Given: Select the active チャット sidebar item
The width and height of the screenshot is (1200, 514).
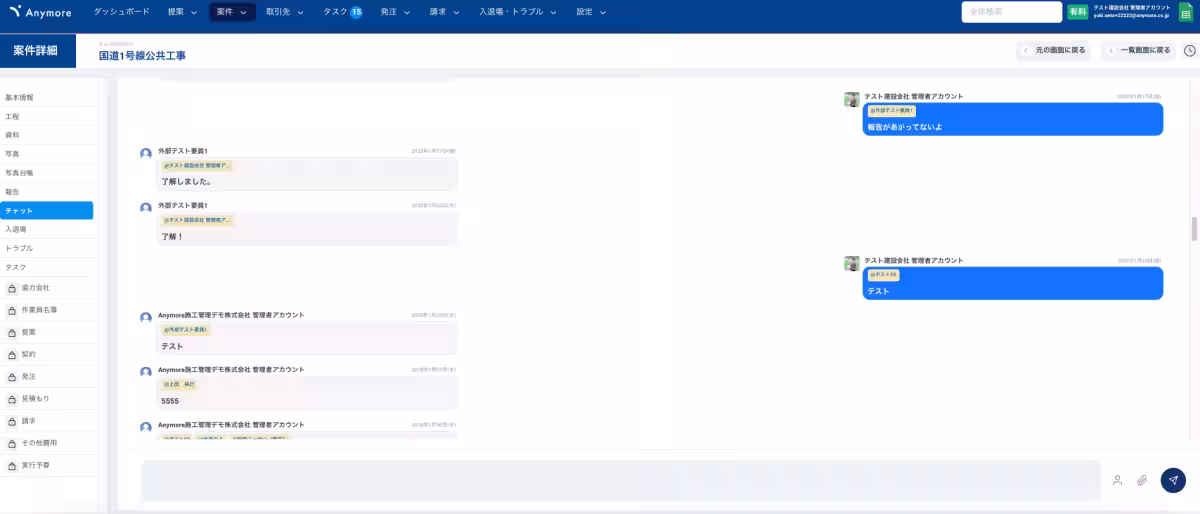Looking at the screenshot, I should click(47, 210).
